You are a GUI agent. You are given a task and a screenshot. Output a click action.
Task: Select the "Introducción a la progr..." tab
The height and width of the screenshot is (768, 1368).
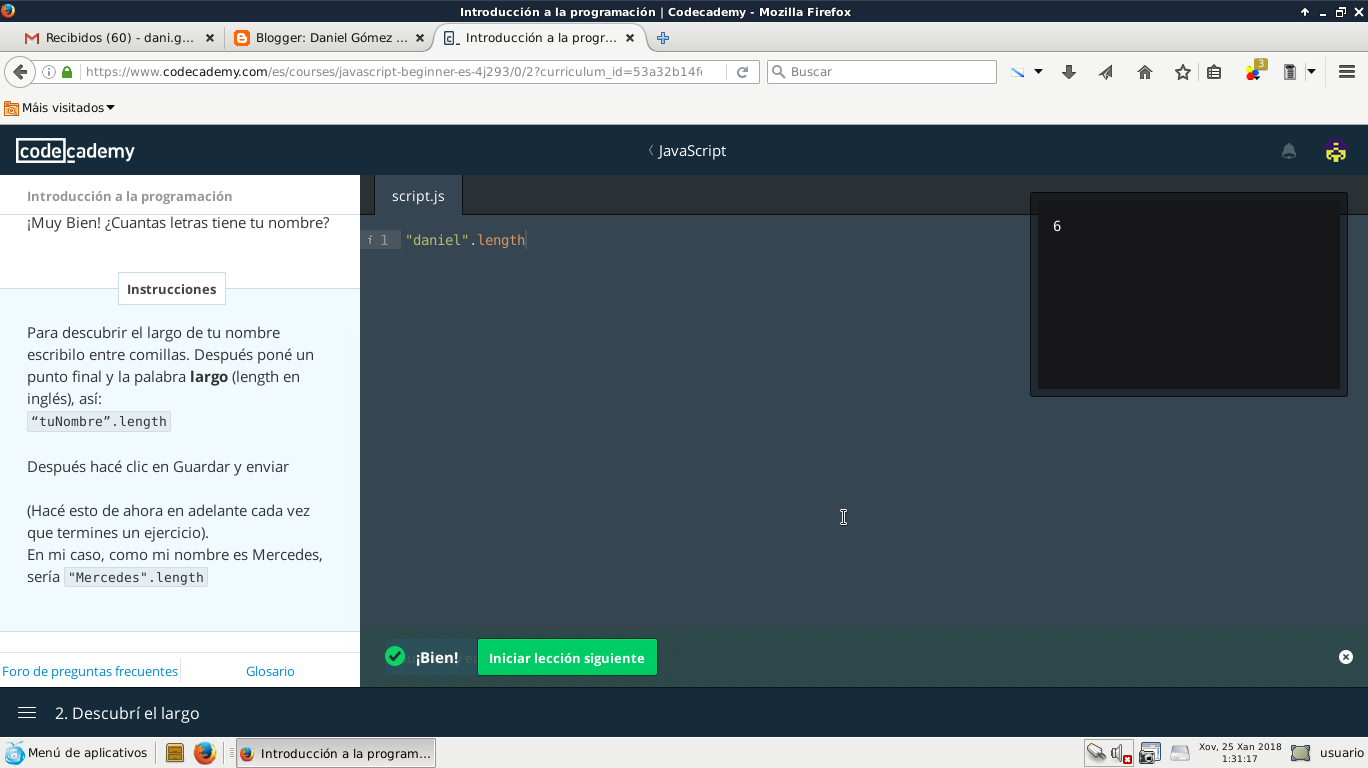point(540,38)
